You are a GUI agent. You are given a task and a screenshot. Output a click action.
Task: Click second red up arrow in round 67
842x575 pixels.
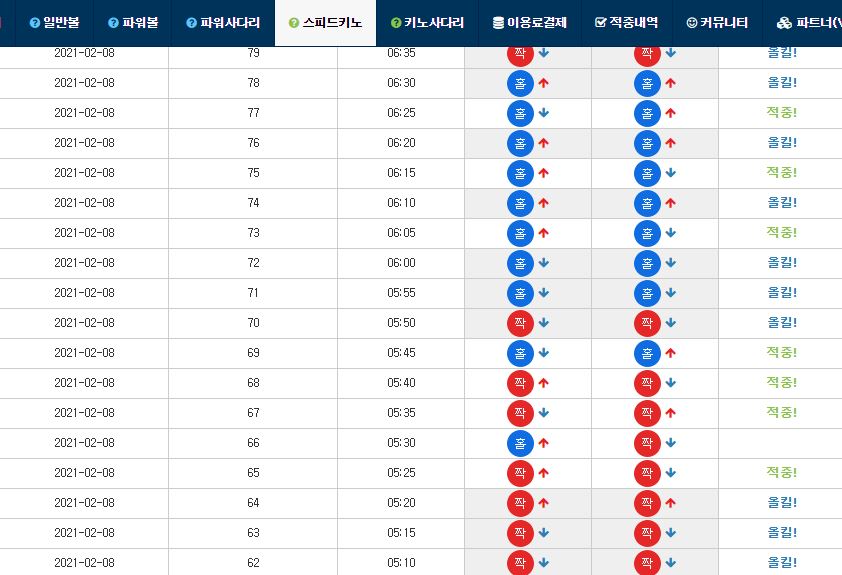tap(671, 413)
